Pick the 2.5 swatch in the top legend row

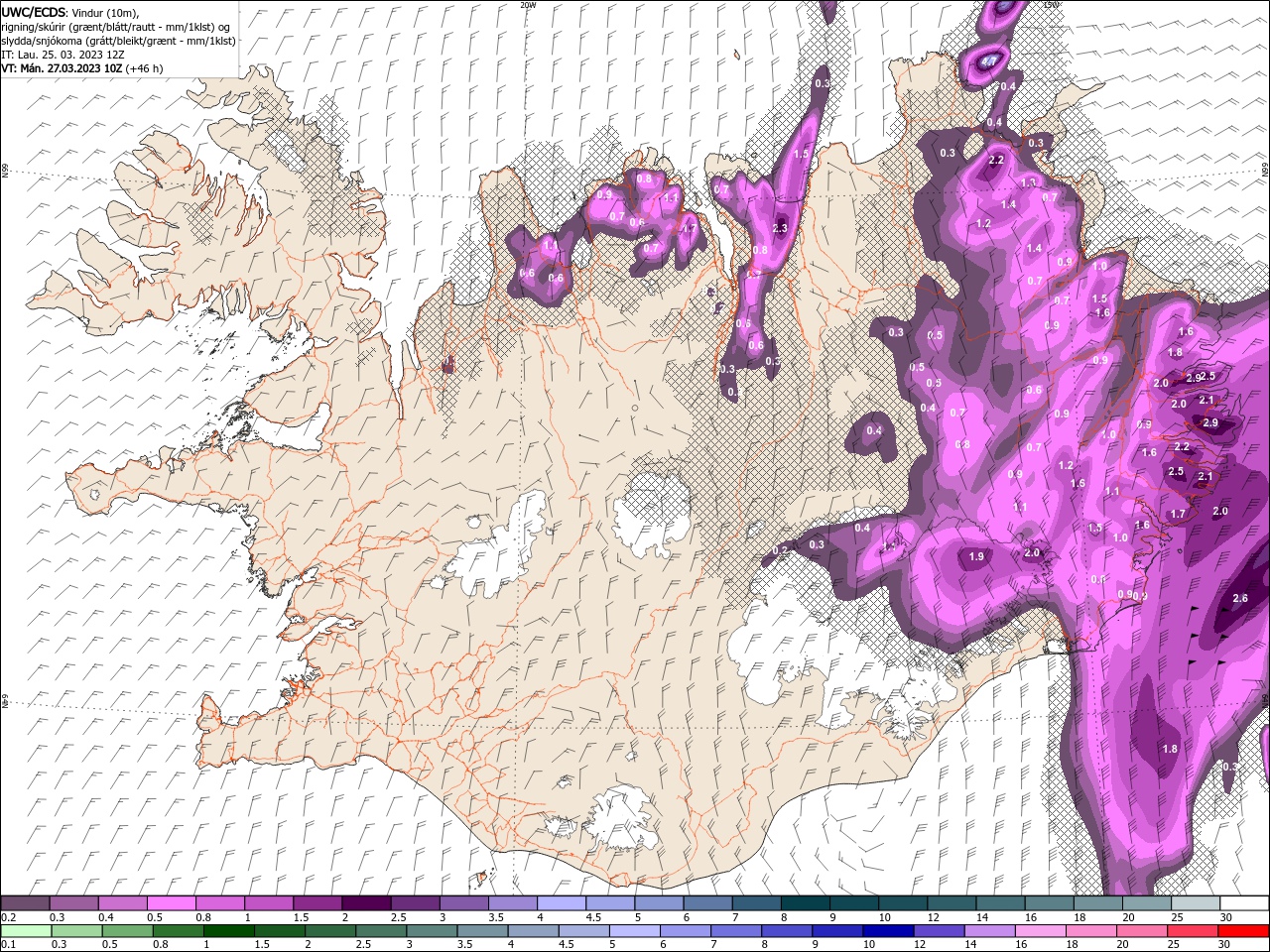(x=415, y=903)
